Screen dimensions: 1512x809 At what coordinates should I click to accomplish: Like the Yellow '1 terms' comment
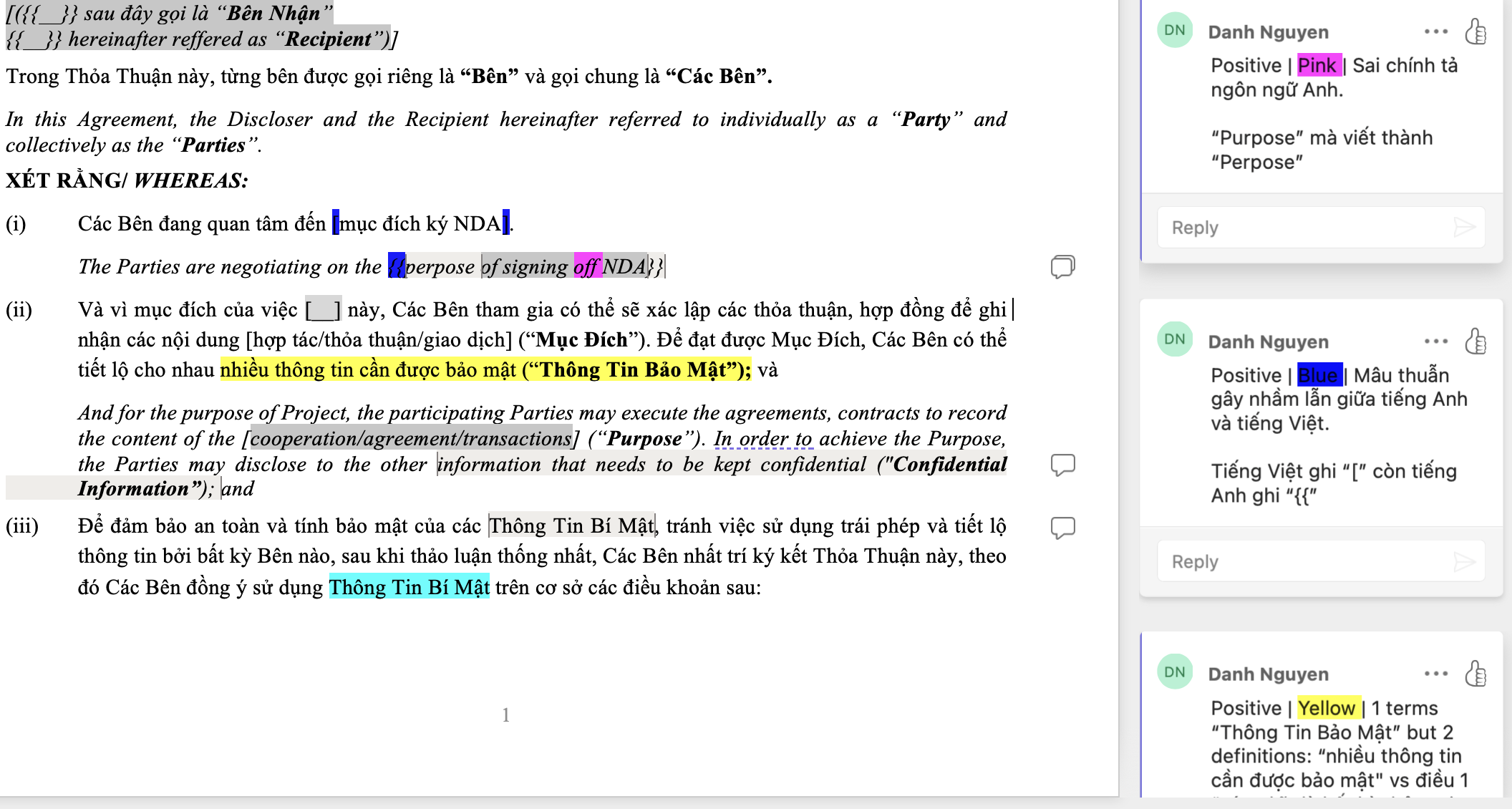1475,674
